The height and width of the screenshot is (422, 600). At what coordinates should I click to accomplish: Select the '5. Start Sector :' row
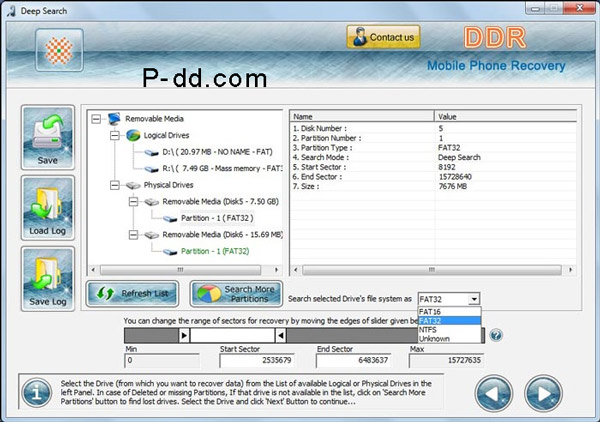click(433, 167)
